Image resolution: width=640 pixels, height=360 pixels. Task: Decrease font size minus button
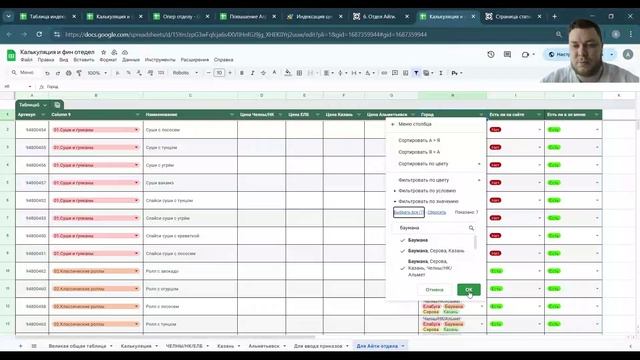coord(209,73)
